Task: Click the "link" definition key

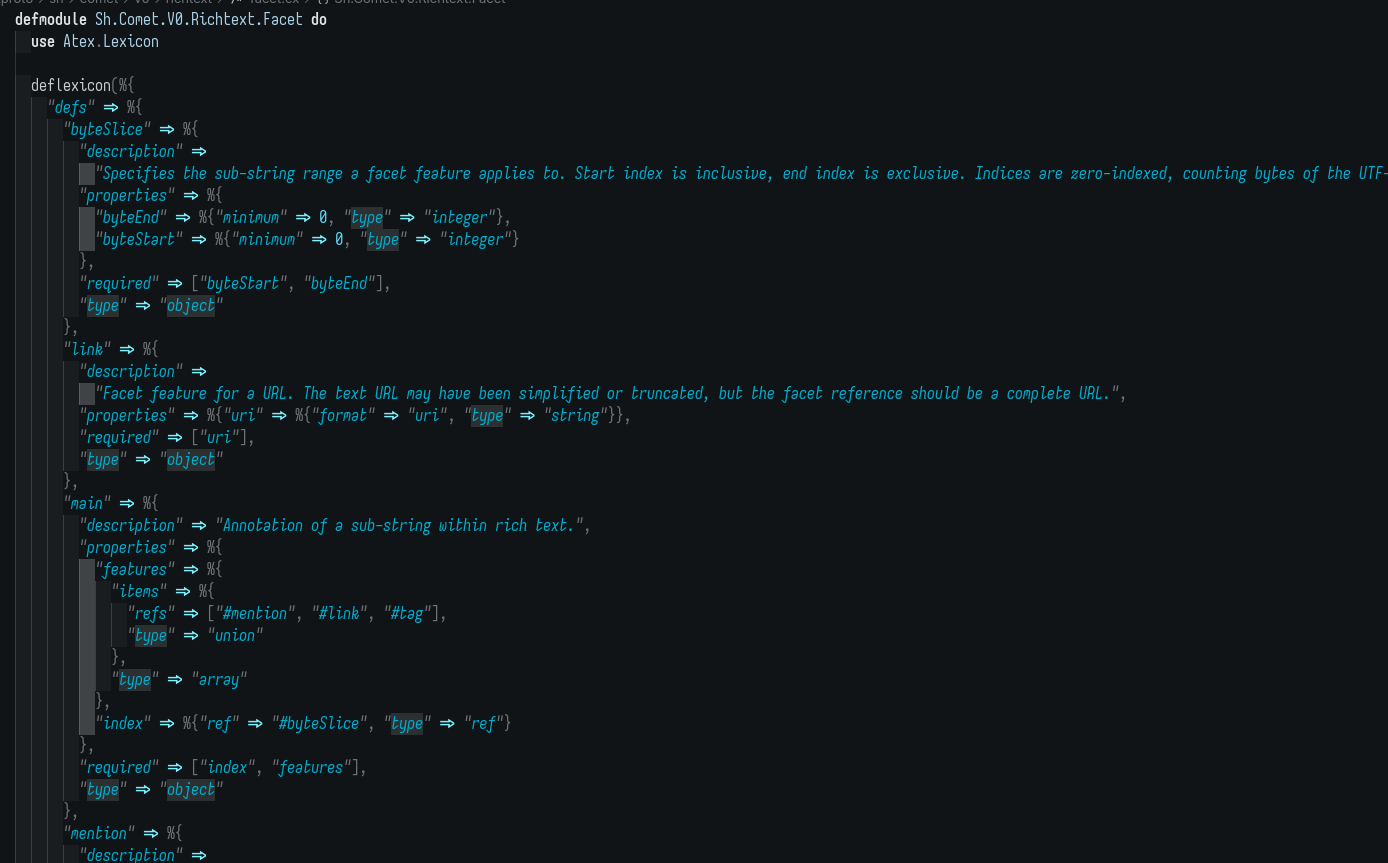Action: 87,349
